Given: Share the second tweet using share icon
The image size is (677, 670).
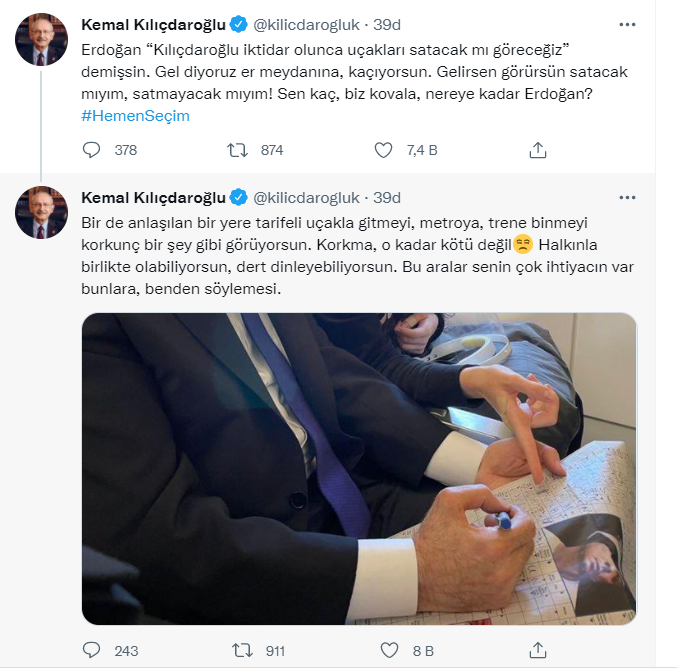Looking at the screenshot, I should click(538, 650).
